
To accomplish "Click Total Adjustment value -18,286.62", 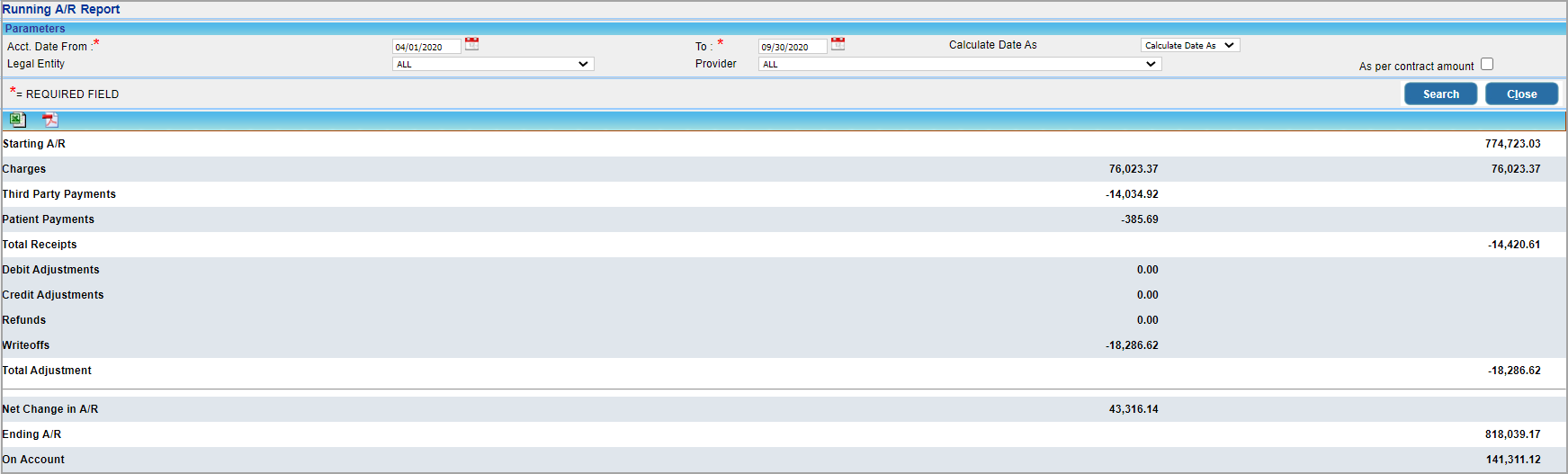I will coord(1515,371).
